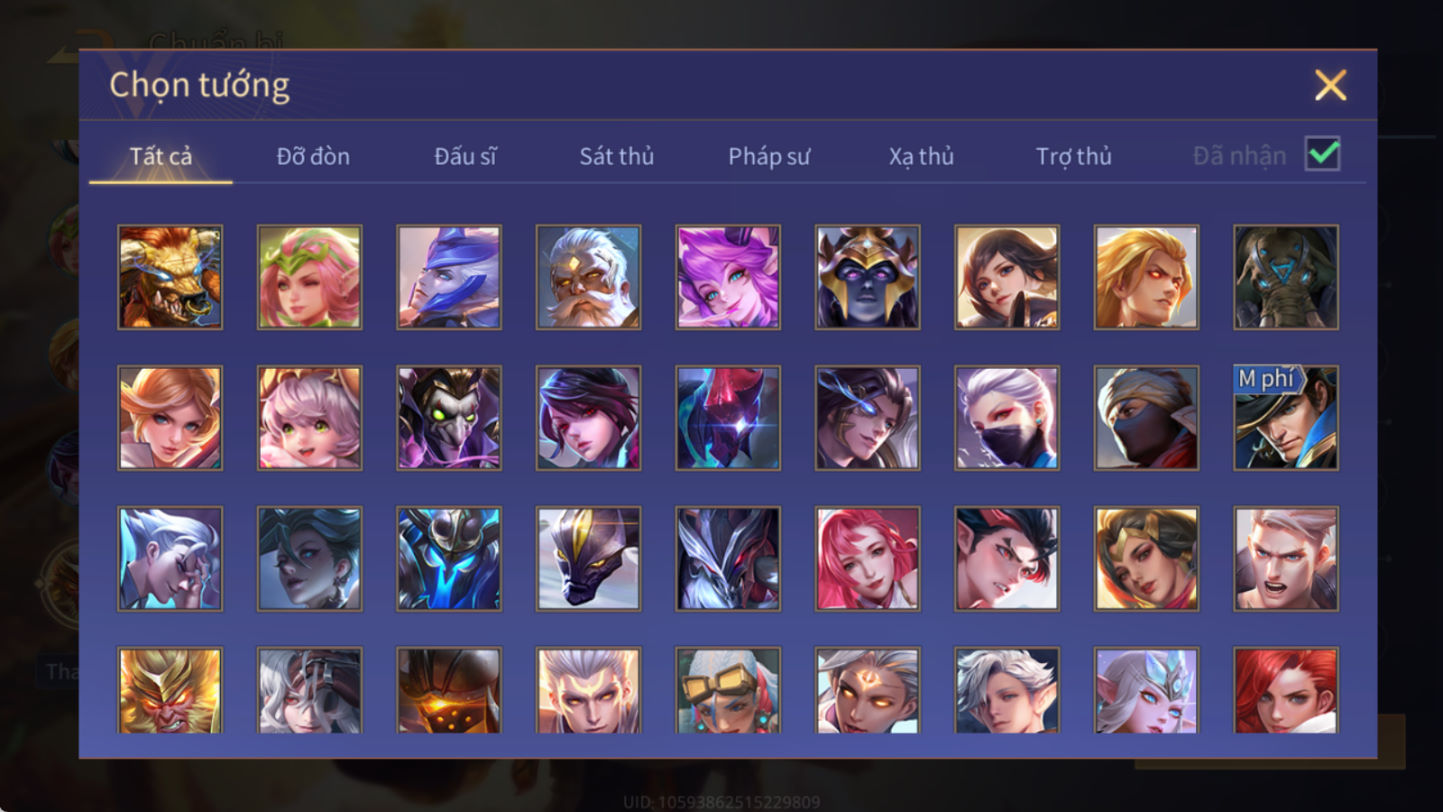The height and width of the screenshot is (812, 1443).
Task: Switch to the 'Đỡ đòn' tab
Action: point(313,156)
